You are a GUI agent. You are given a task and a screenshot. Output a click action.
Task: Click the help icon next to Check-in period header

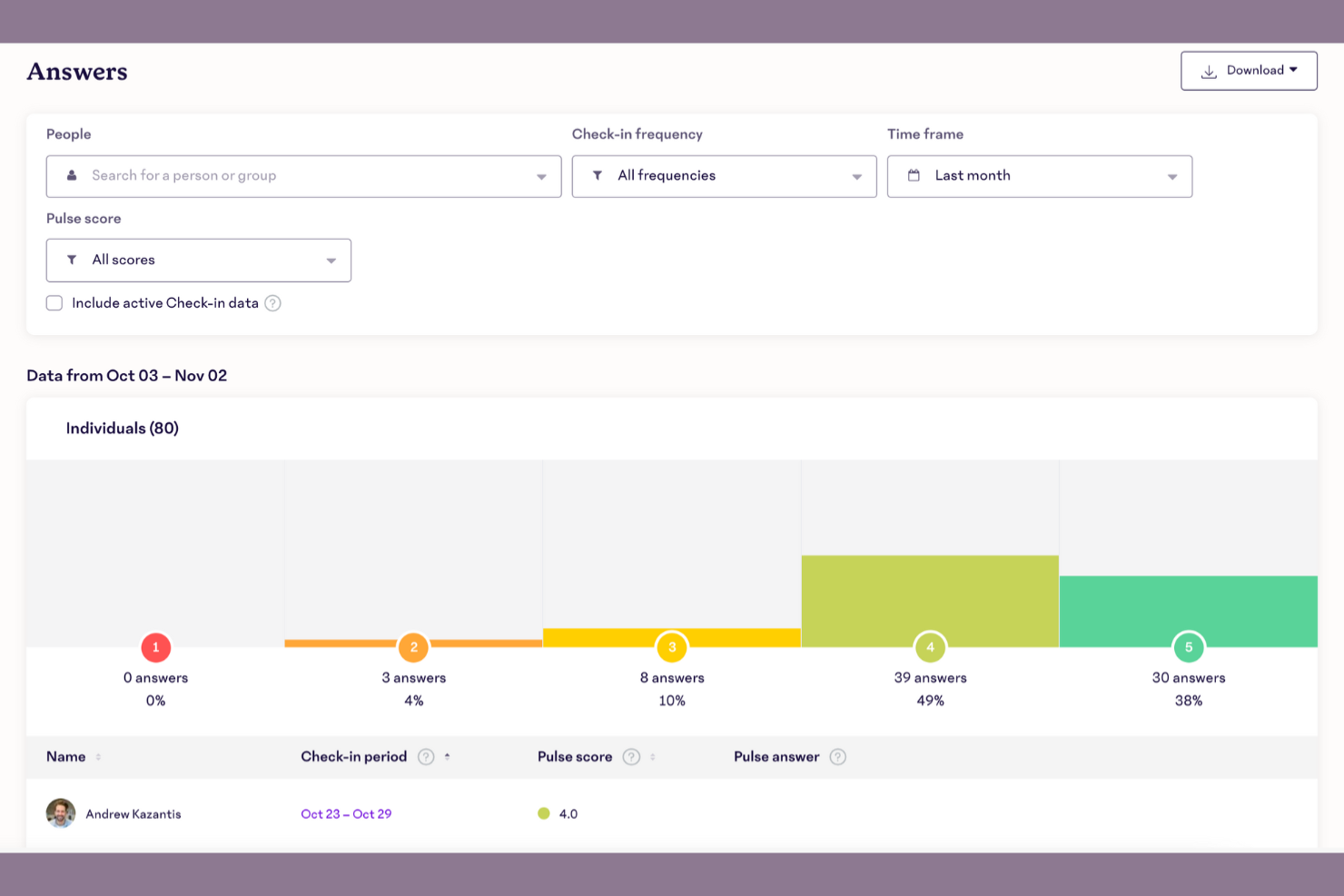click(425, 756)
